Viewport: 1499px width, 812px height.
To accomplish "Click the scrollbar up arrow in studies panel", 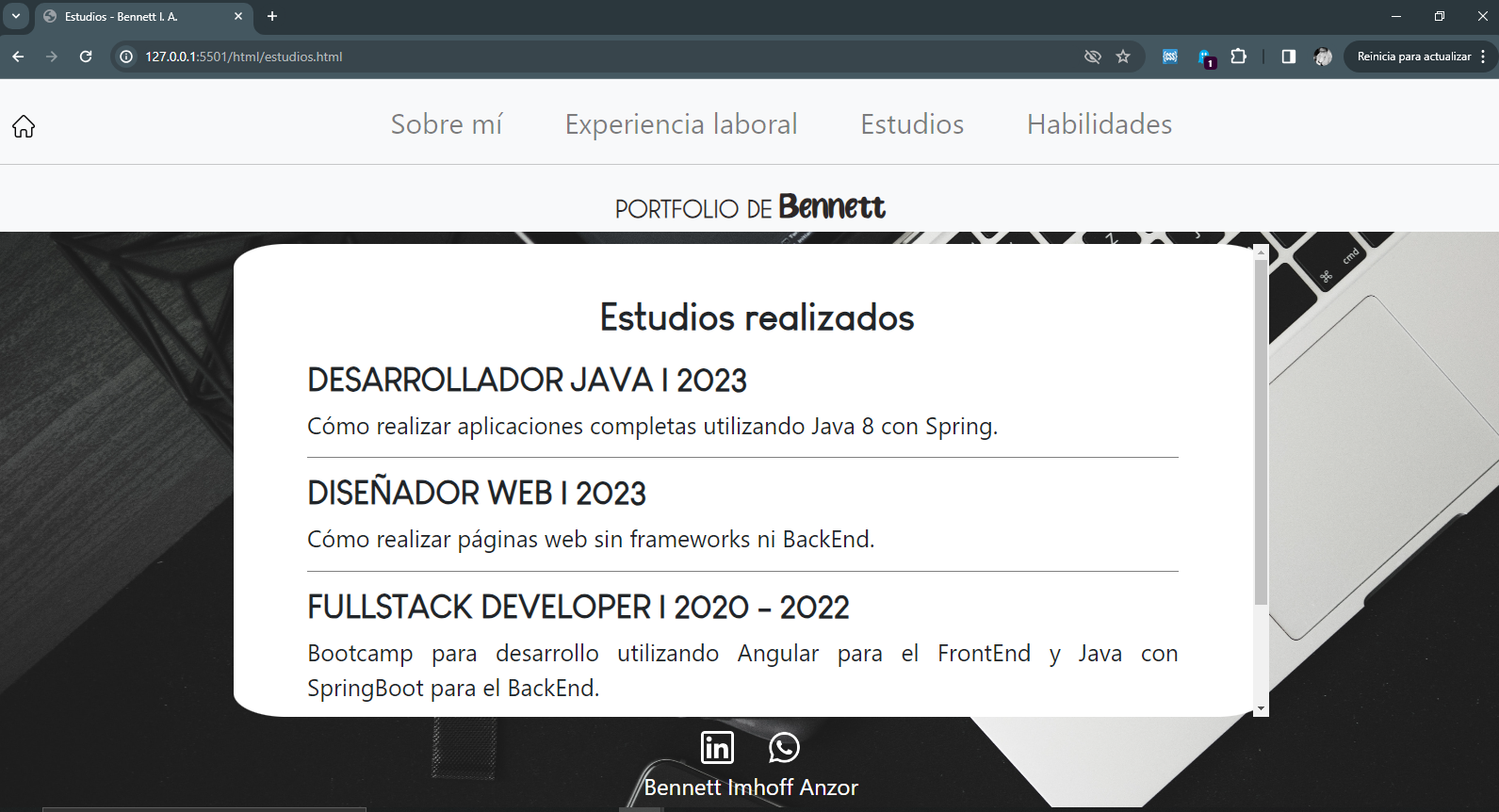I will tap(1261, 252).
